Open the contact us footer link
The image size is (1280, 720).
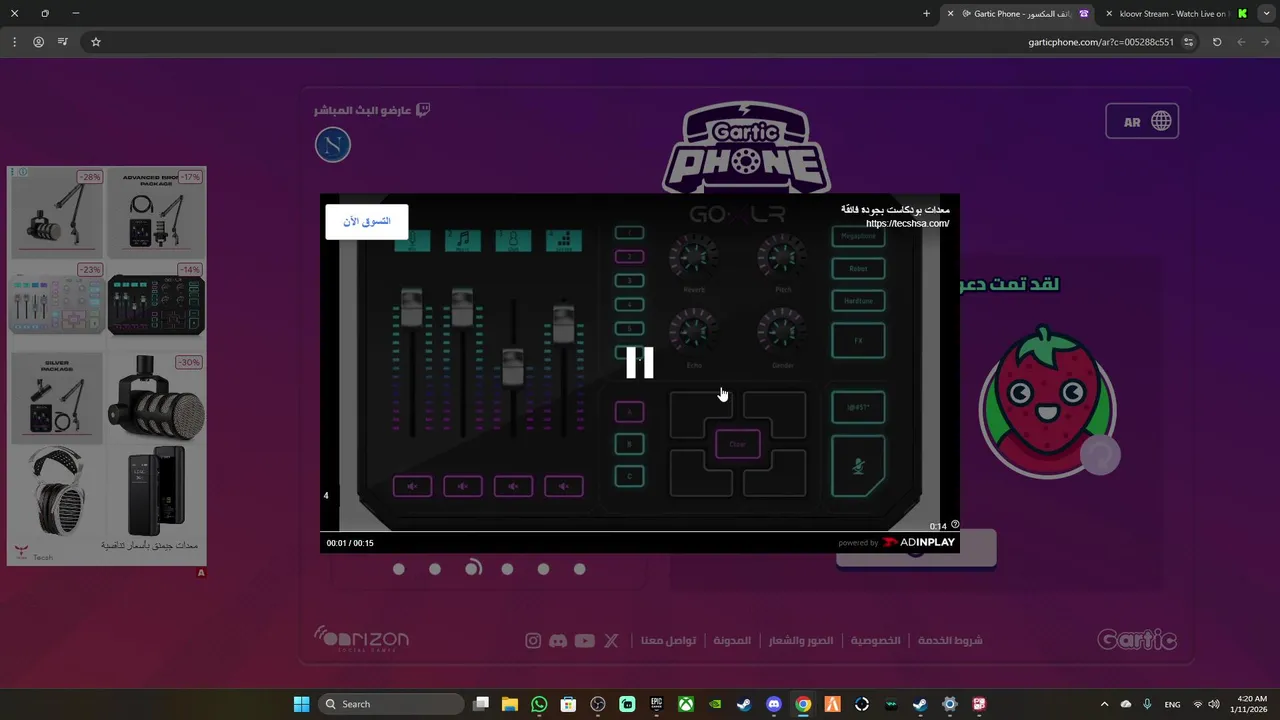point(668,640)
